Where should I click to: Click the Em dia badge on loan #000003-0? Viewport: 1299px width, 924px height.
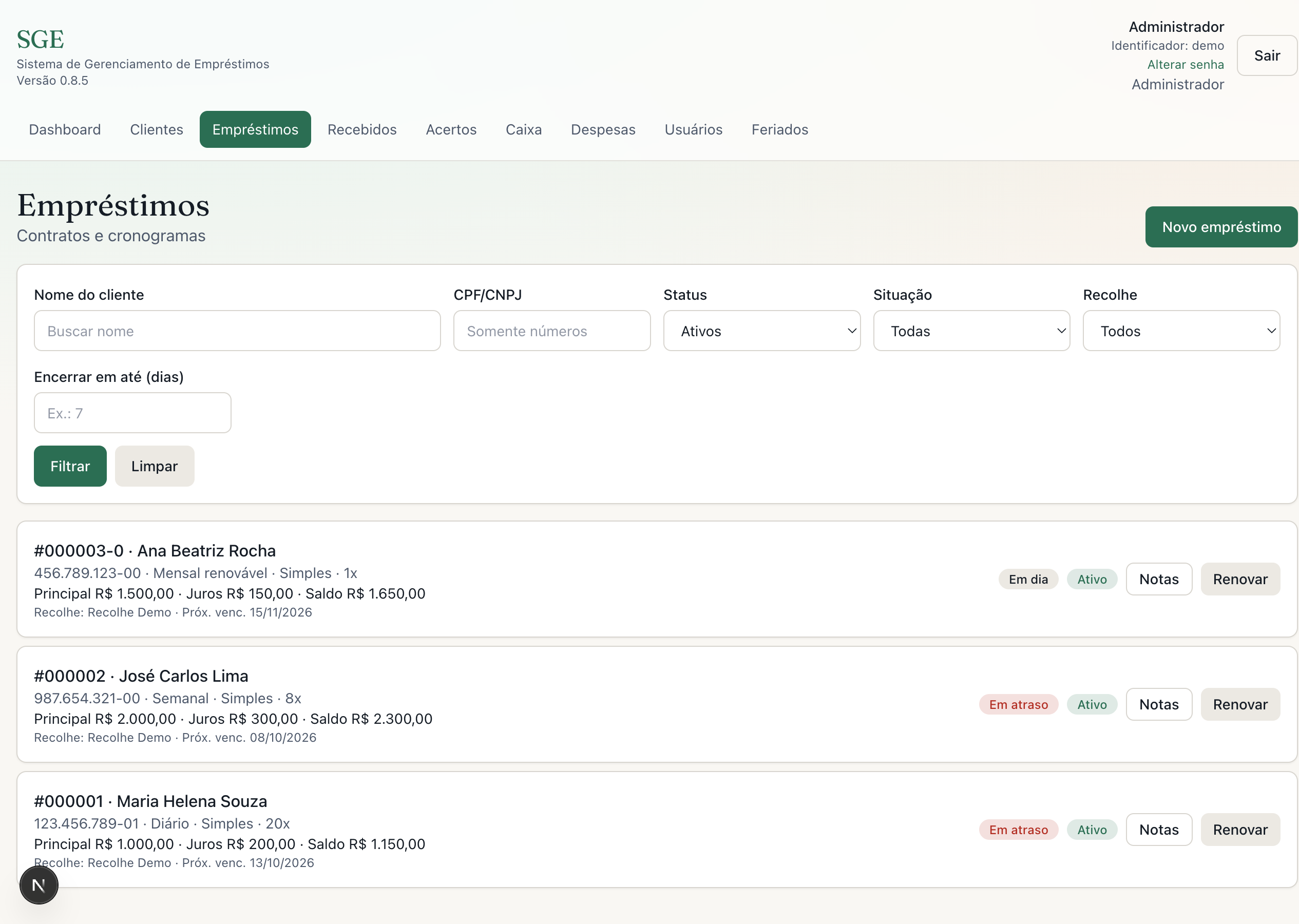click(1028, 579)
